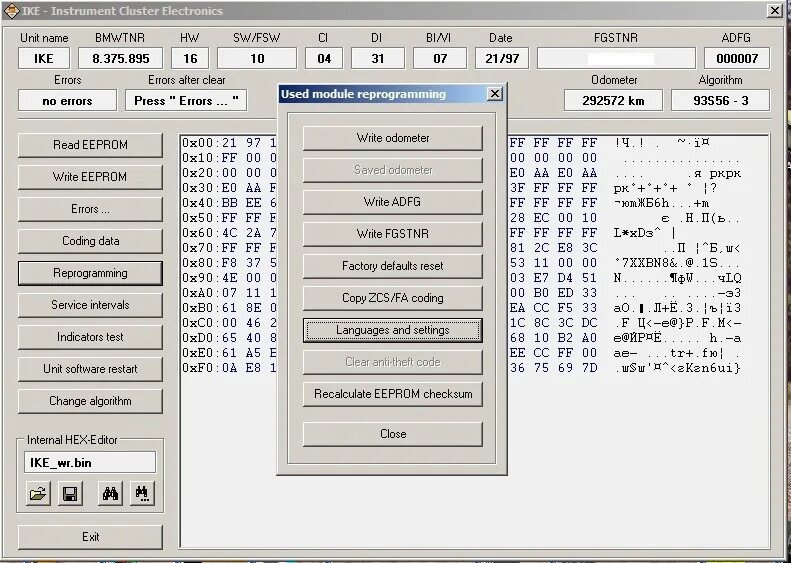Click the Algorithm value 93S56 - 3
Viewport: 791px width, 563px height.
click(721, 100)
